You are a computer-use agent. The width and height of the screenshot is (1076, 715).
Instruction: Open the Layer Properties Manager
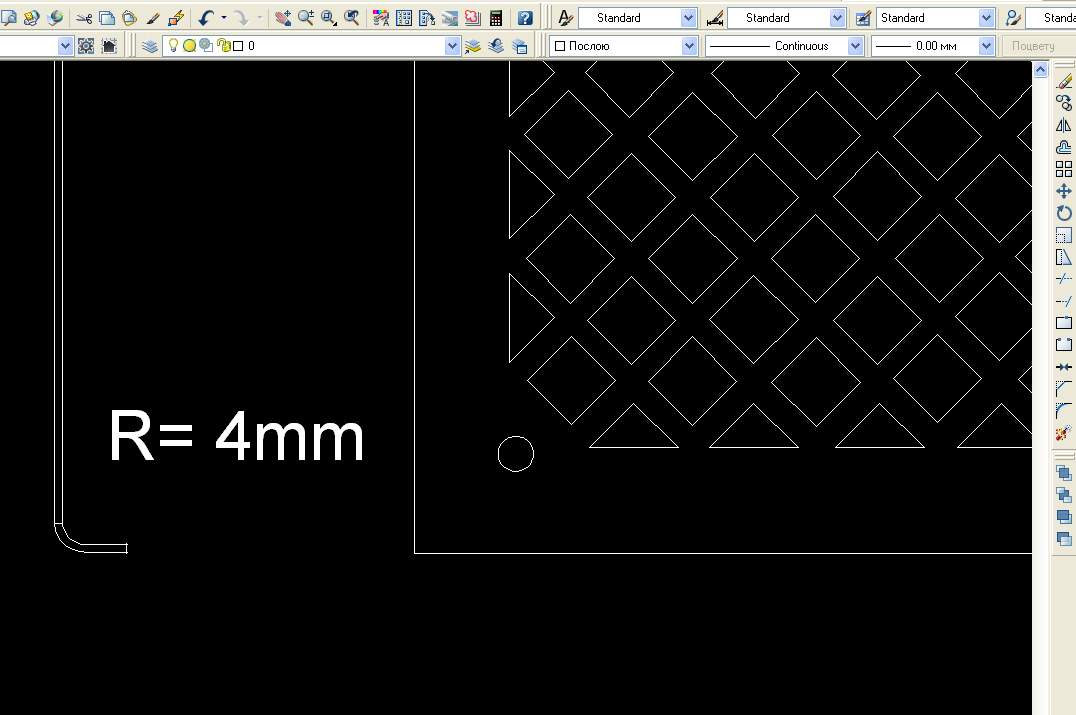pyautogui.click(x=150, y=46)
